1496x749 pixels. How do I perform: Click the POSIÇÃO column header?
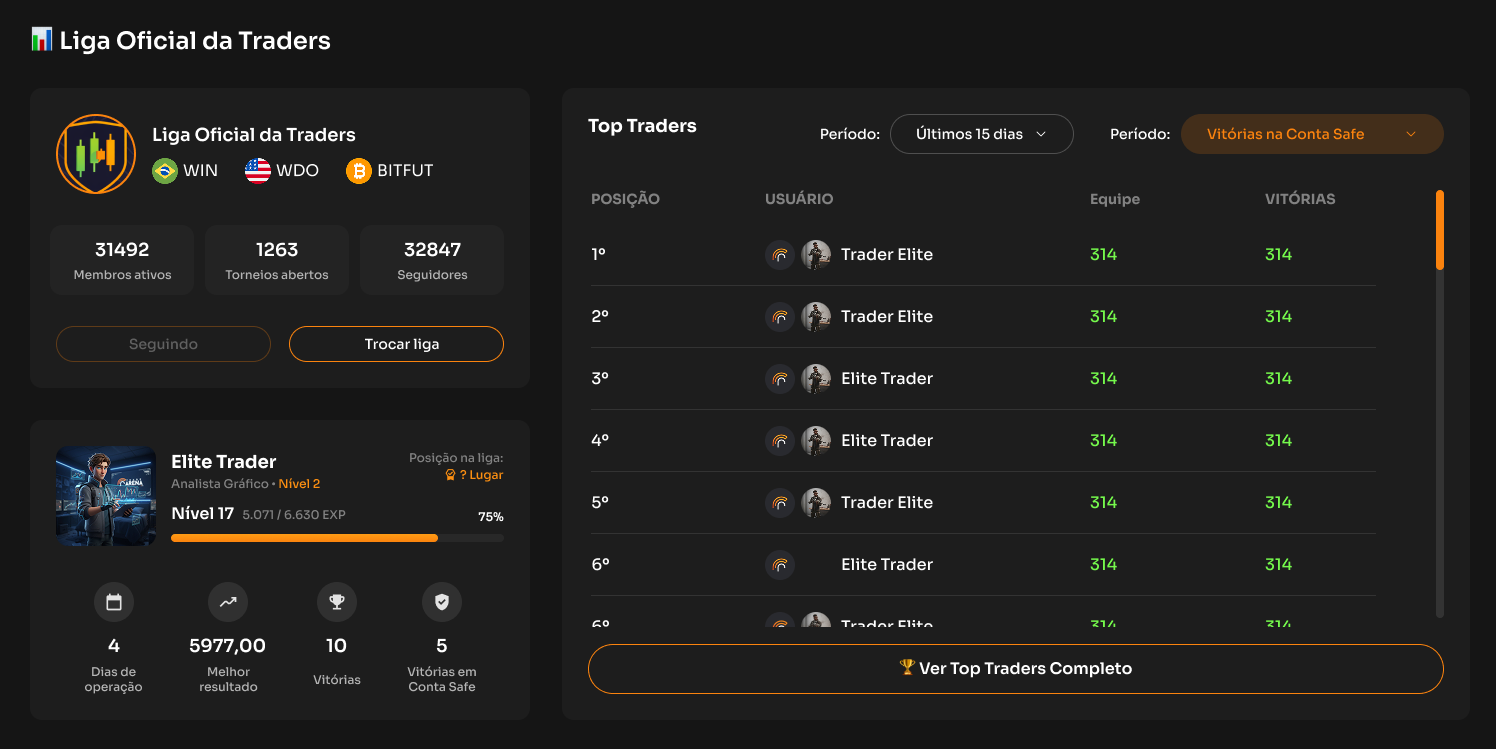click(626, 199)
